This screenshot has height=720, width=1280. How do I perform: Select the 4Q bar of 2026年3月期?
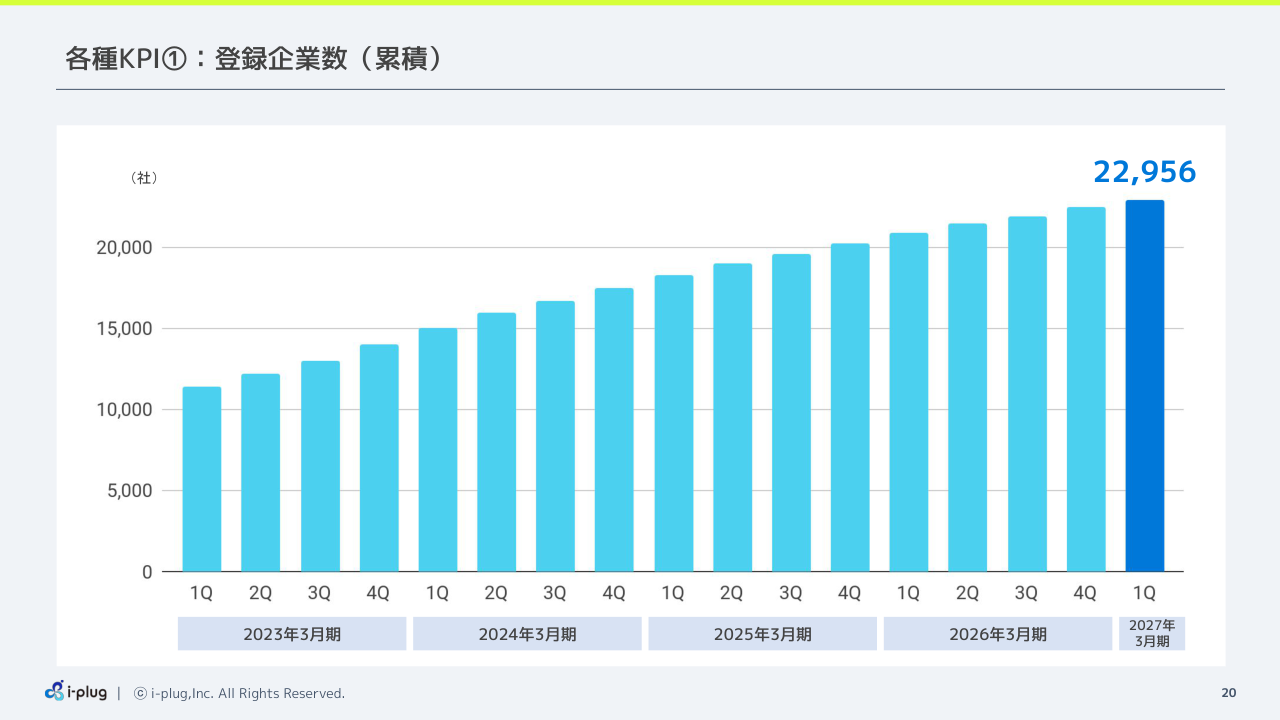[1085, 389]
